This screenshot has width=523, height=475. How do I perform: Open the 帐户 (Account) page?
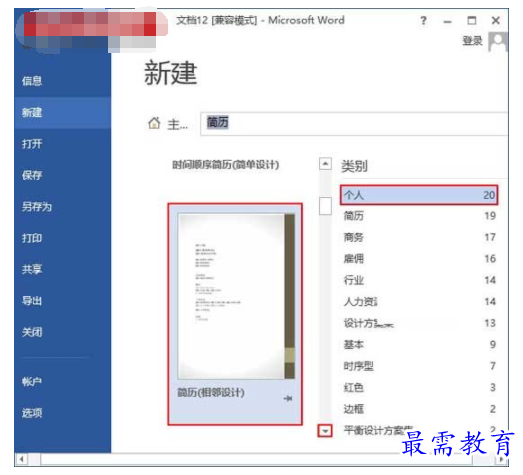pyautogui.click(x=32, y=381)
